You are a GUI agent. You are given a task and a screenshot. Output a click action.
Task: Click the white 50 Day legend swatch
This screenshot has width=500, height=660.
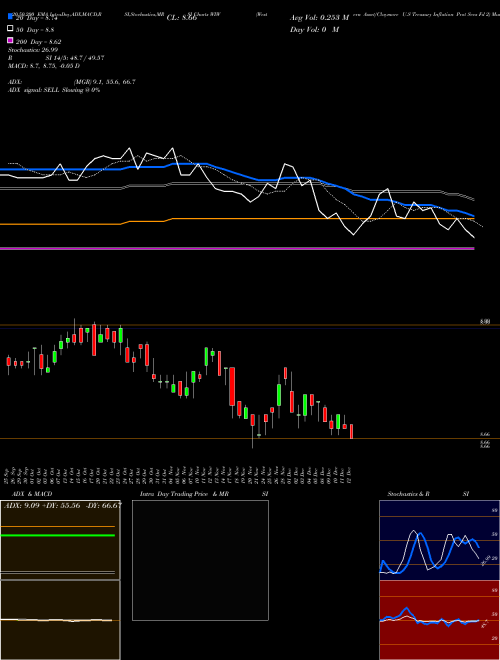[x=10, y=29]
